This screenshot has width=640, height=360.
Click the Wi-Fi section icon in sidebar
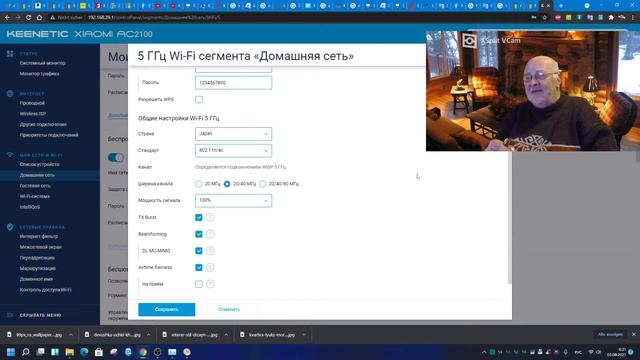[10, 155]
